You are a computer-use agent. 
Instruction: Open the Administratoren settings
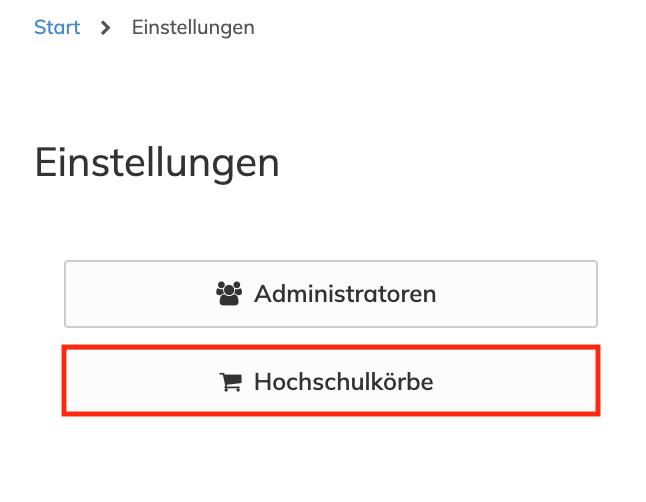coord(331,294)
